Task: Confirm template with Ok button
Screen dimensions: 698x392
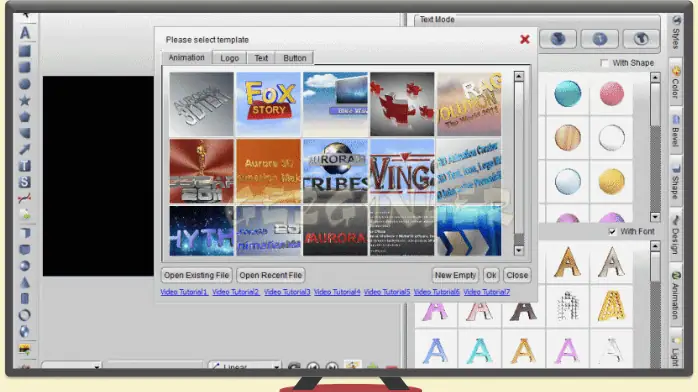Action: (x=491, y=275)
